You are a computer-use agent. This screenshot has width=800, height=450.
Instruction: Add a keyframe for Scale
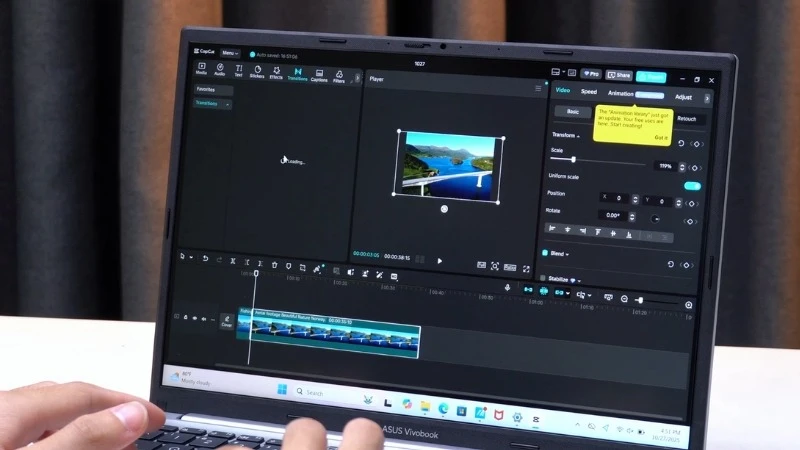click(694, 168)
